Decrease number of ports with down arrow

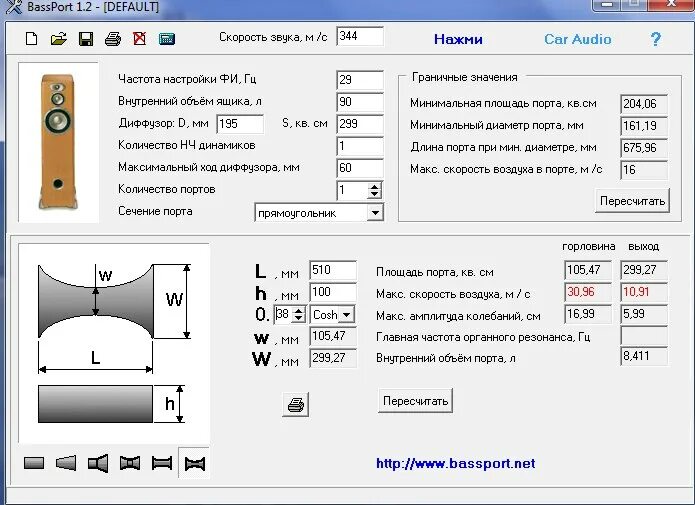tap(375, 195)
